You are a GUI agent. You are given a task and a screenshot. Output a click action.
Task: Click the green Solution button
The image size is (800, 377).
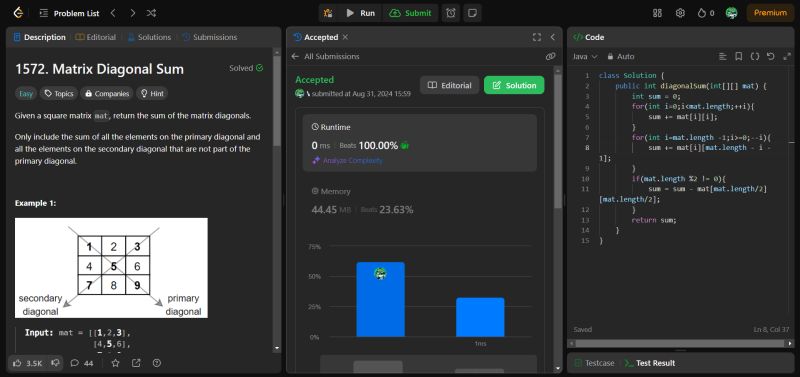click(x=514, y=85)
